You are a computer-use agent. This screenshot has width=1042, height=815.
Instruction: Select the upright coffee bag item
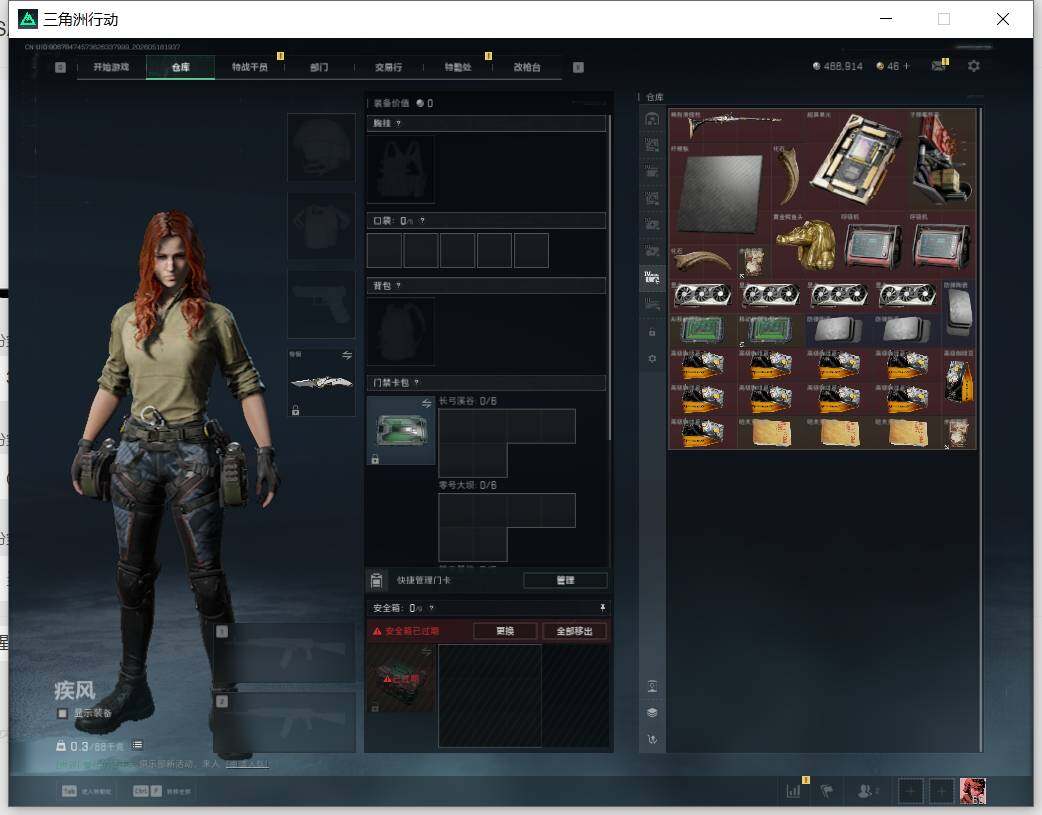pyautogui.click(x=959, y=381)
